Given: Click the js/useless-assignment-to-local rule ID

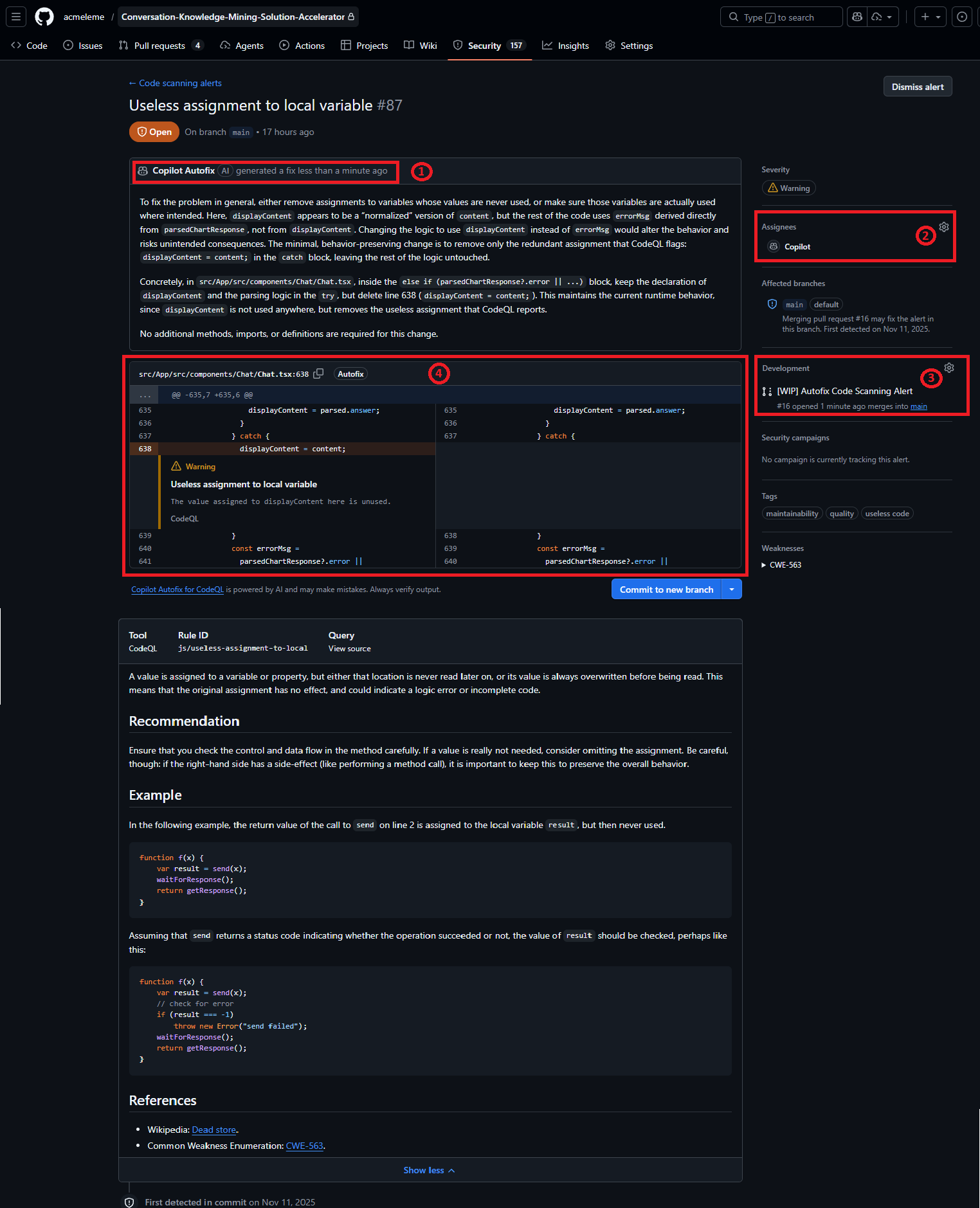Looking at the screenshot, I should point(243,649).
